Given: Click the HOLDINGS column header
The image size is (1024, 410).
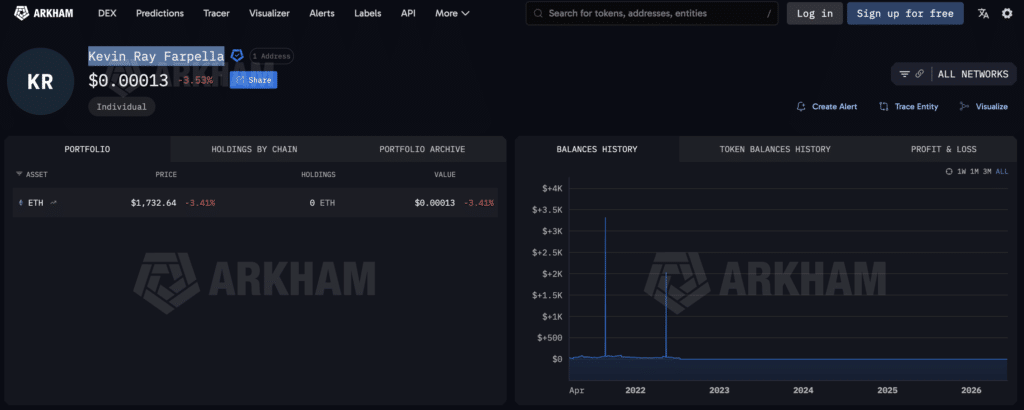Looking at the screenshot, I should pos(318,174).
